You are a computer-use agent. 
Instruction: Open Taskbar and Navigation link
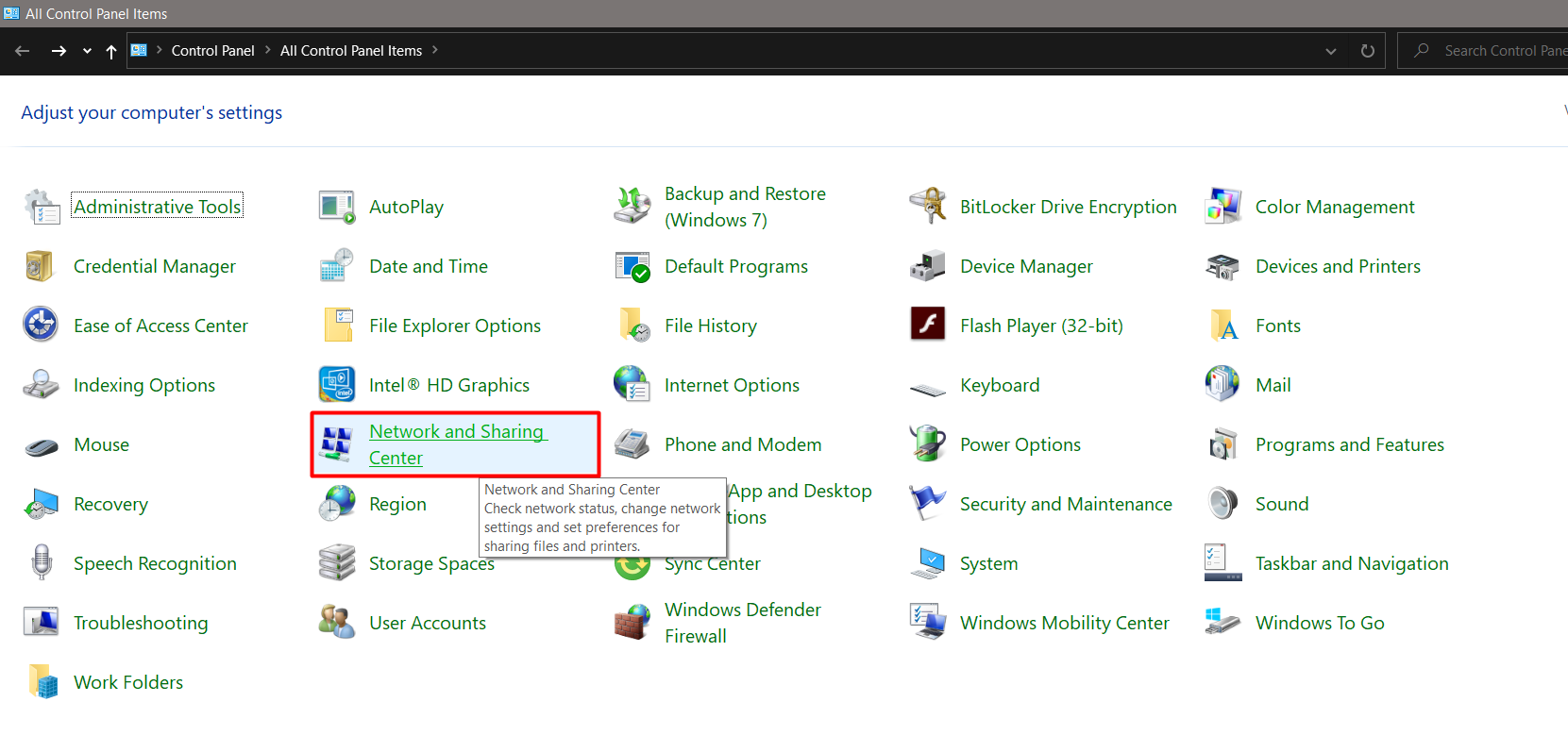1352,563
